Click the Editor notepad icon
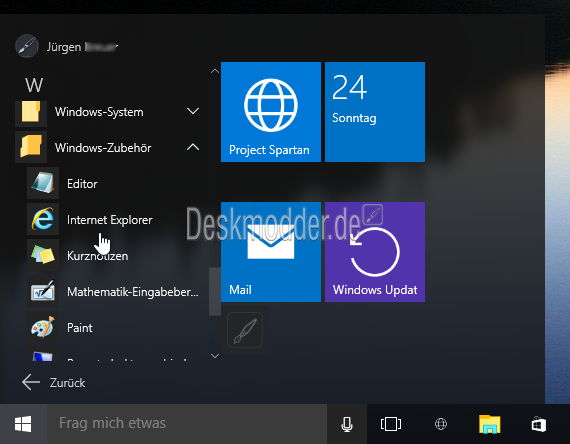 [x=43, y=183]
